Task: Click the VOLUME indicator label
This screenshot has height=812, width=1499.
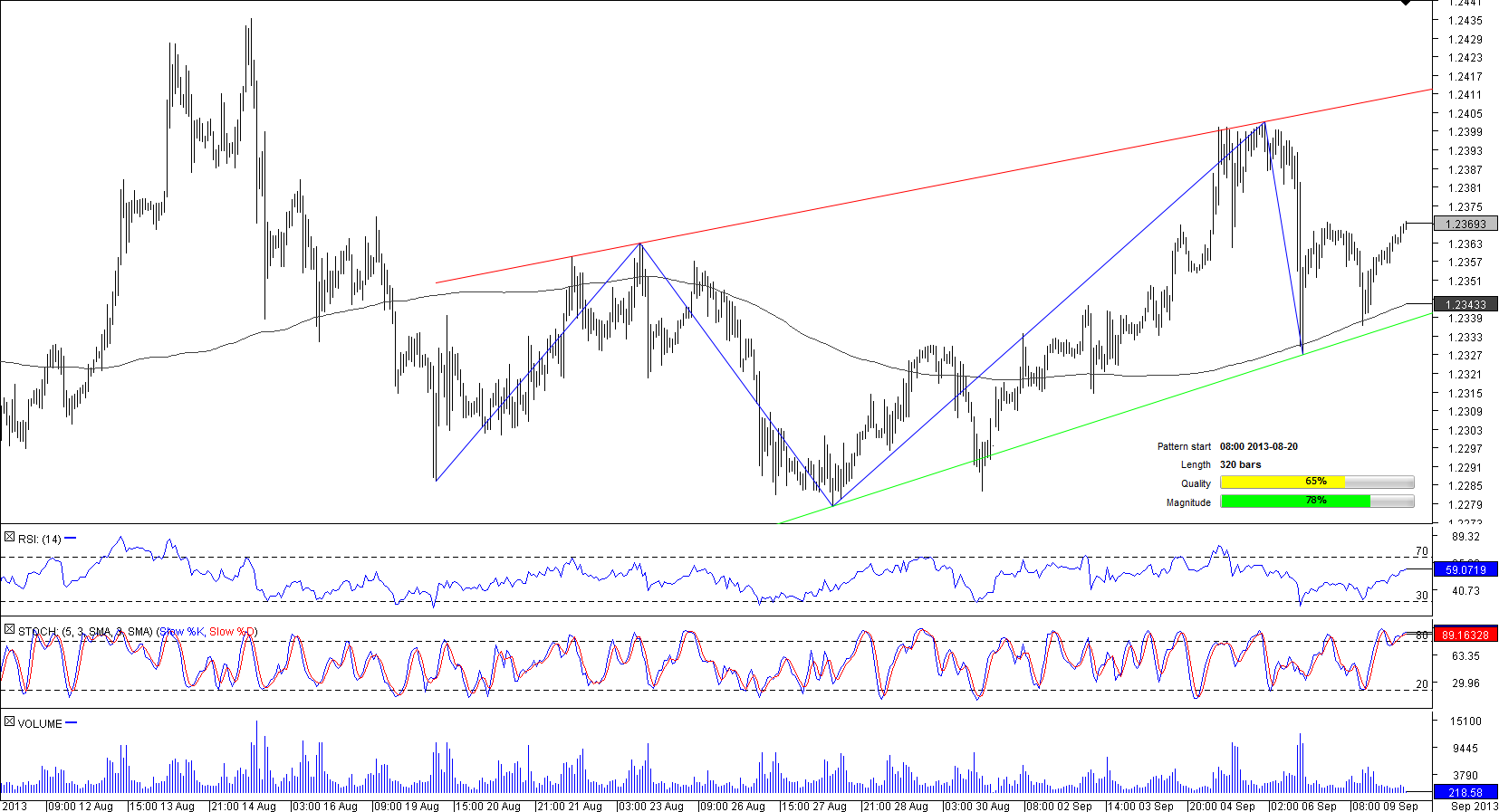Action: (x=40, y=724)
